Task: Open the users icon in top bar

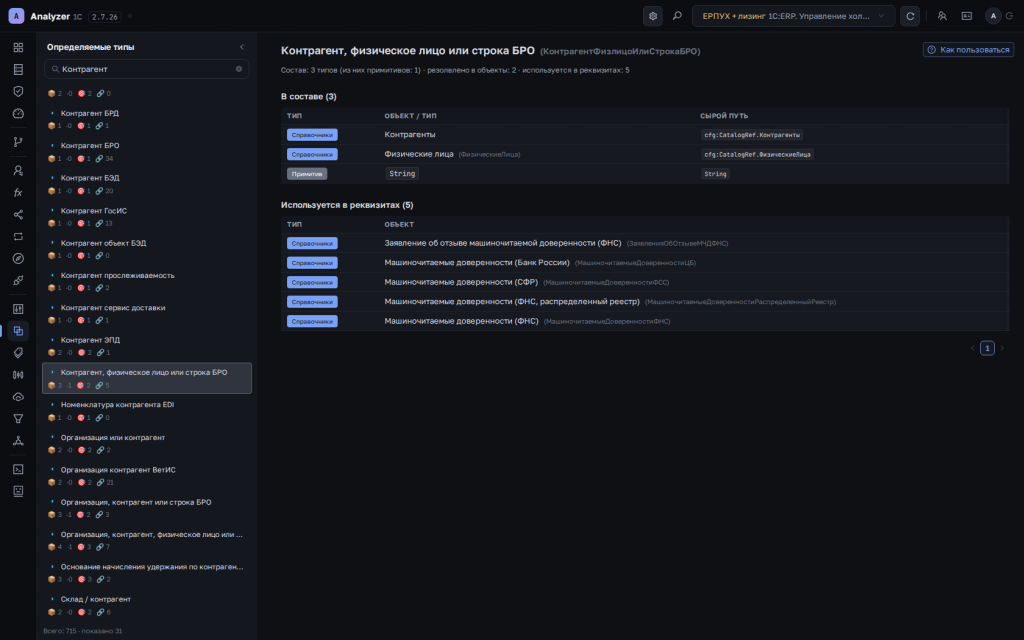Action: click(x=942, y=16)
